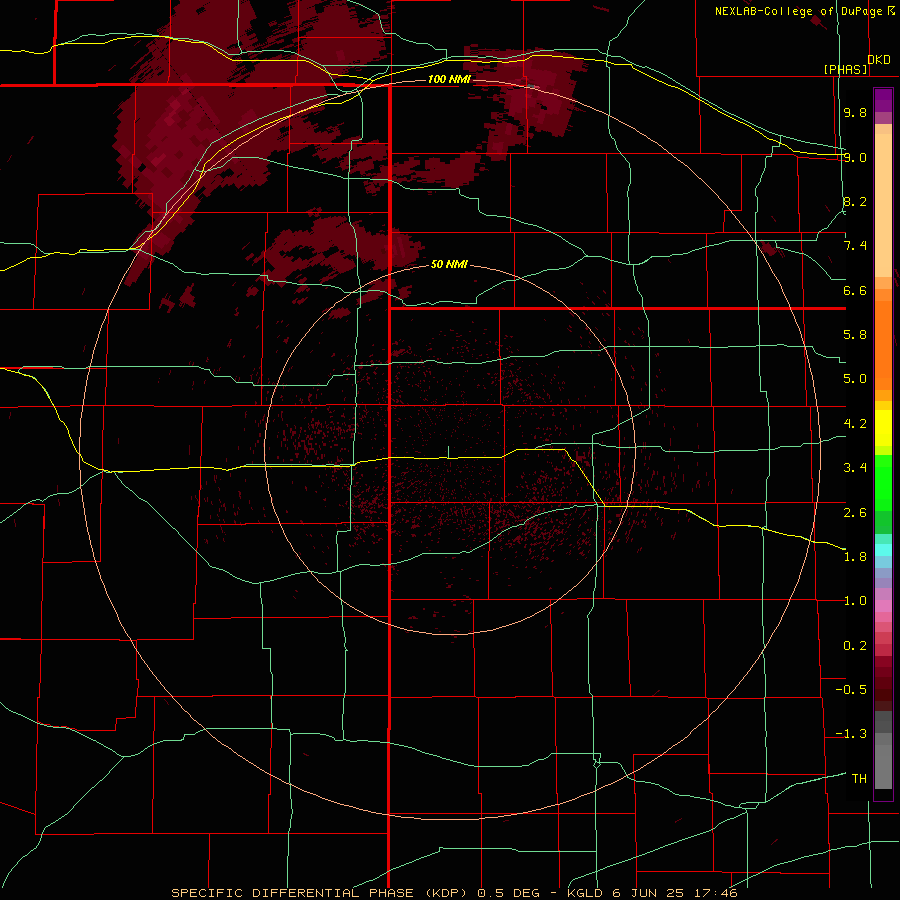Click the 8.2 value on the scale
The width and height of the screenshot is (900, 900).
[x=855, y=201]
